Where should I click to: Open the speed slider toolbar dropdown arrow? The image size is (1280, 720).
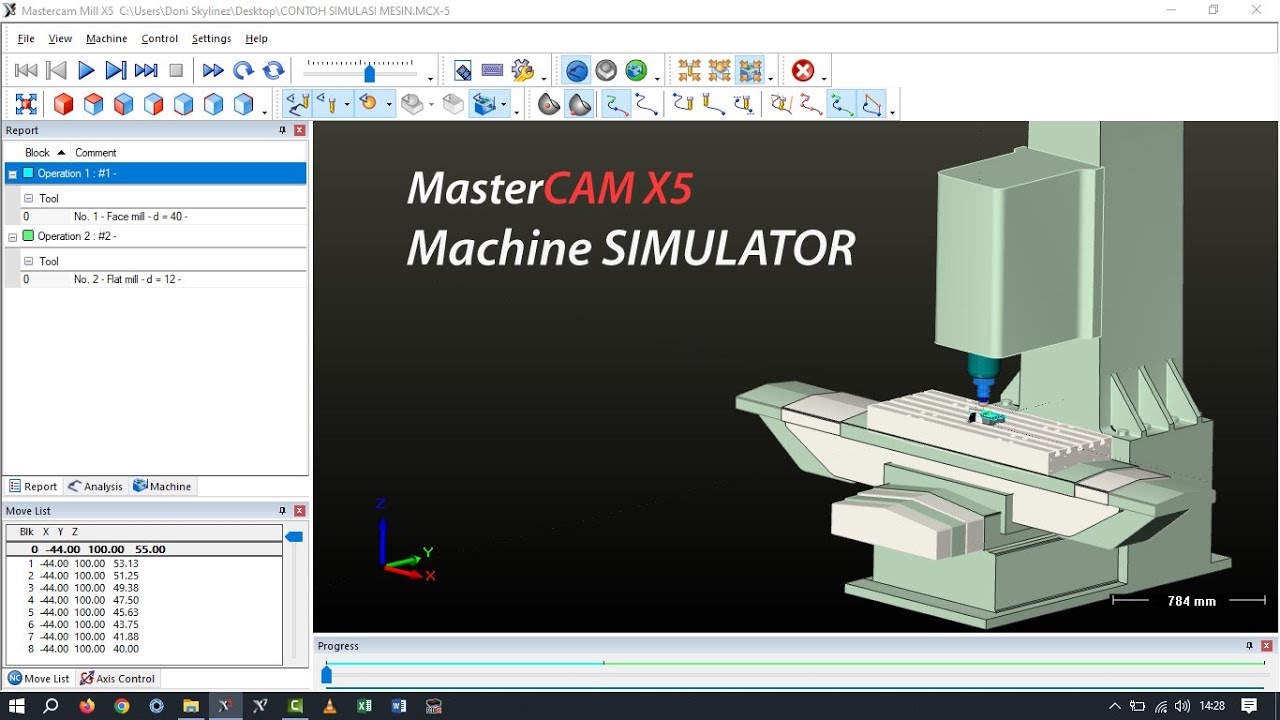(431, 78)
